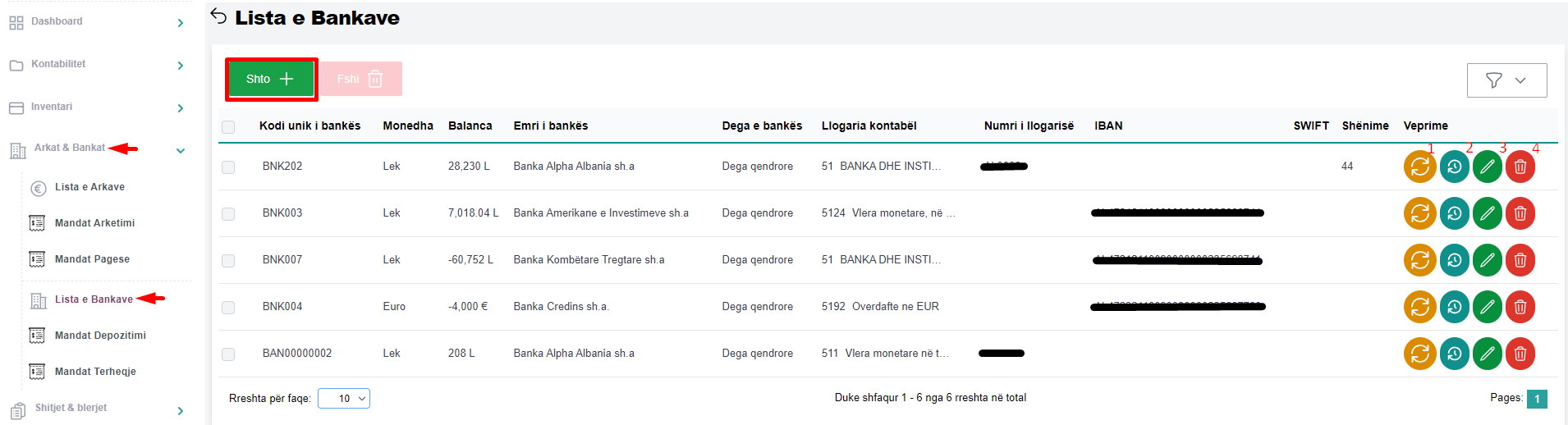
Task: Click the sync icon for BNK004
Action: point(1419,307)
